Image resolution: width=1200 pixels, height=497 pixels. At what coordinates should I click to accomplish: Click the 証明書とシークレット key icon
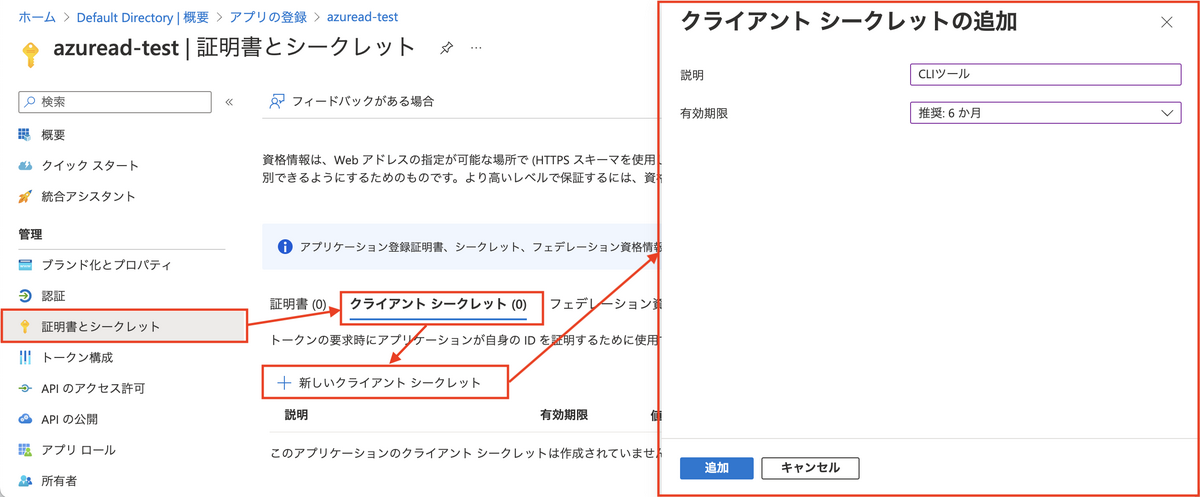(x=25, y=327)
